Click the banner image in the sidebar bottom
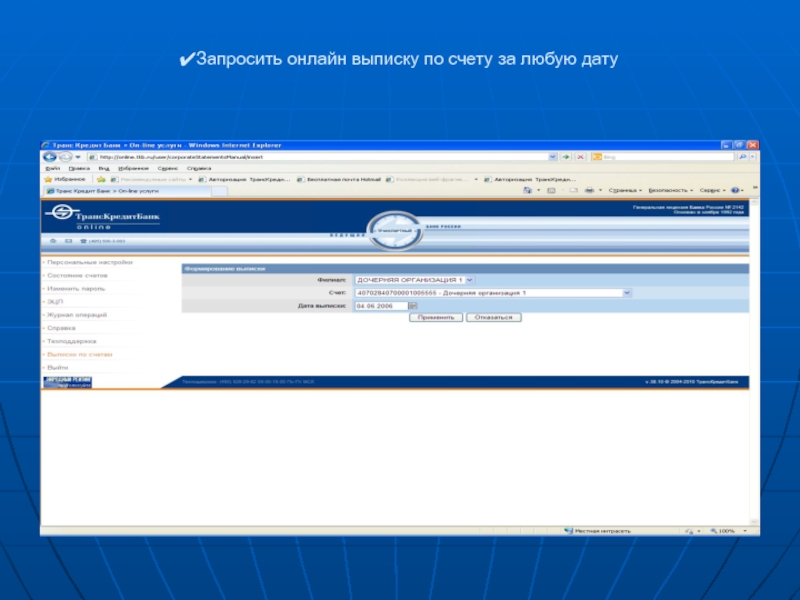 (x=67, y=382)
